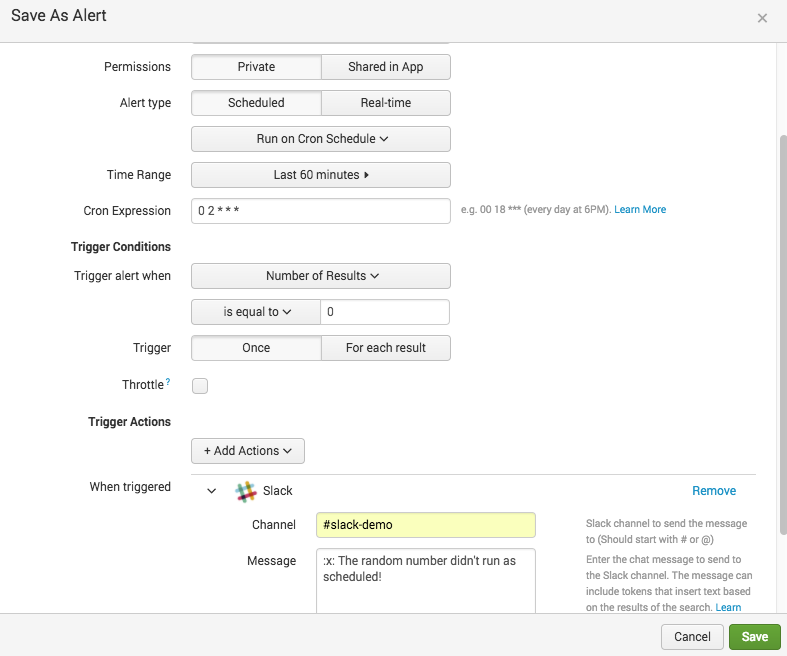Image resolution: width=787 pixels, height=656 pixels.
Task: Click the Slack logo icon
Action: [245, 491]
